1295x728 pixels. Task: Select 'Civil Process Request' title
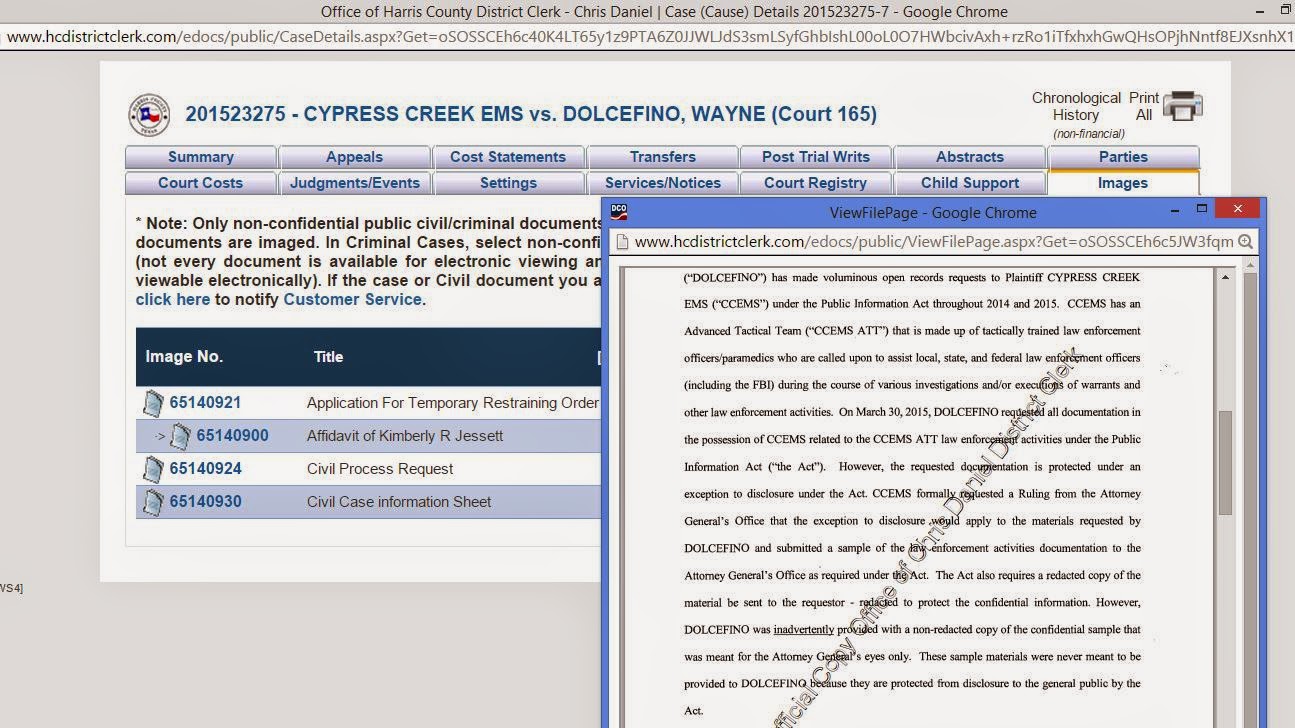coord(380,469)
